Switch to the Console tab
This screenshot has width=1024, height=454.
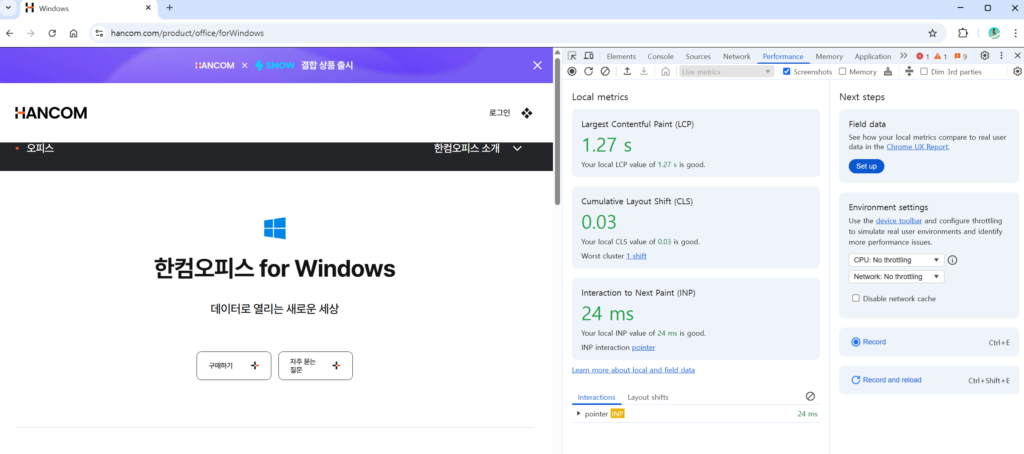click(x=660, y=56)
